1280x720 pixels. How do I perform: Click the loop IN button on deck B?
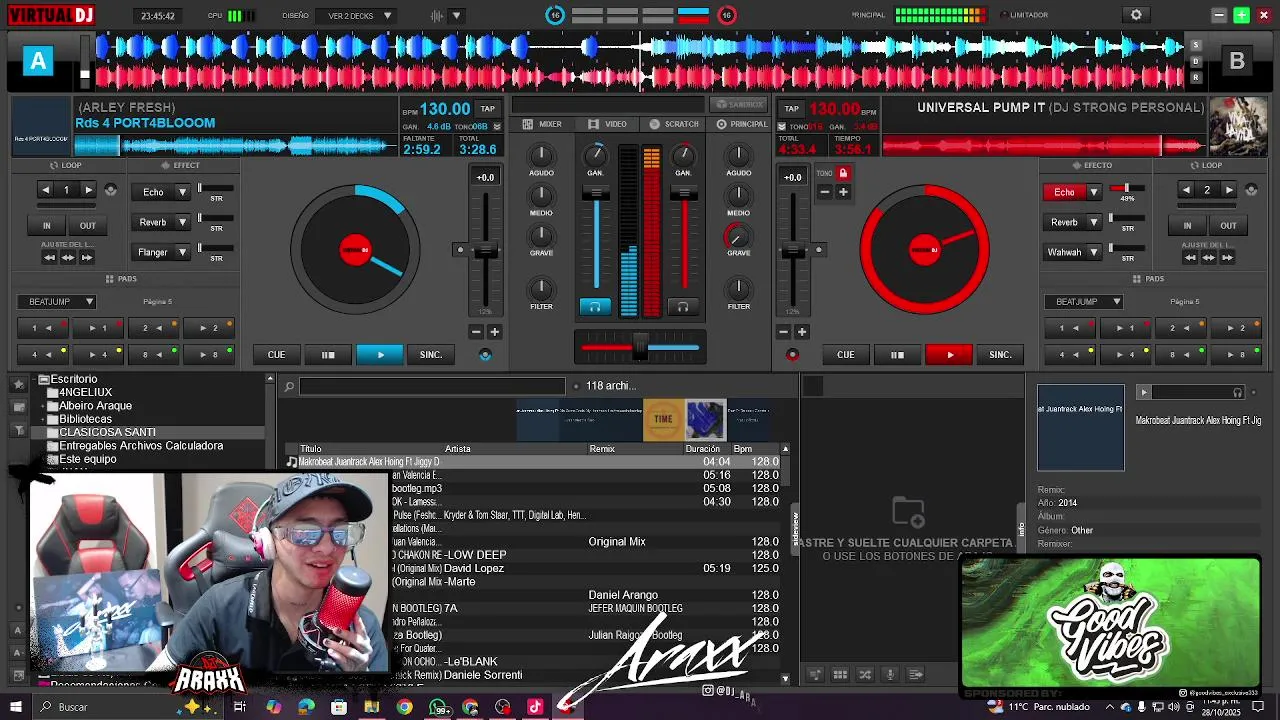[1187, 225]
